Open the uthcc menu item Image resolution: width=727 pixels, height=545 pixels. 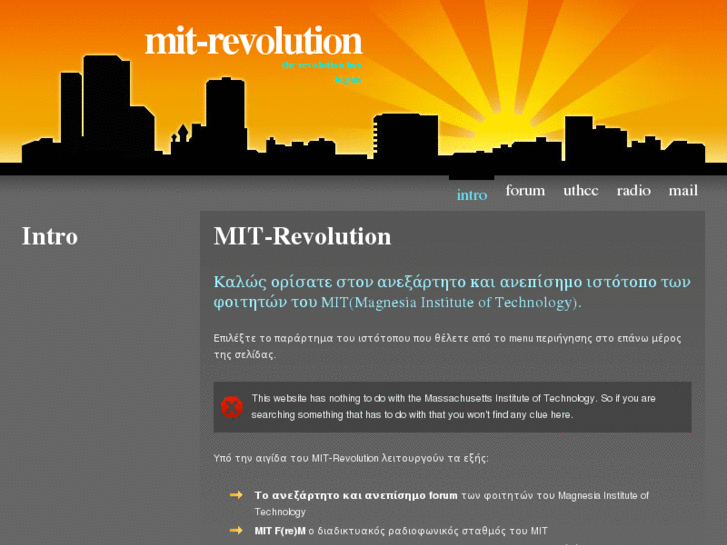pos(580,190)
